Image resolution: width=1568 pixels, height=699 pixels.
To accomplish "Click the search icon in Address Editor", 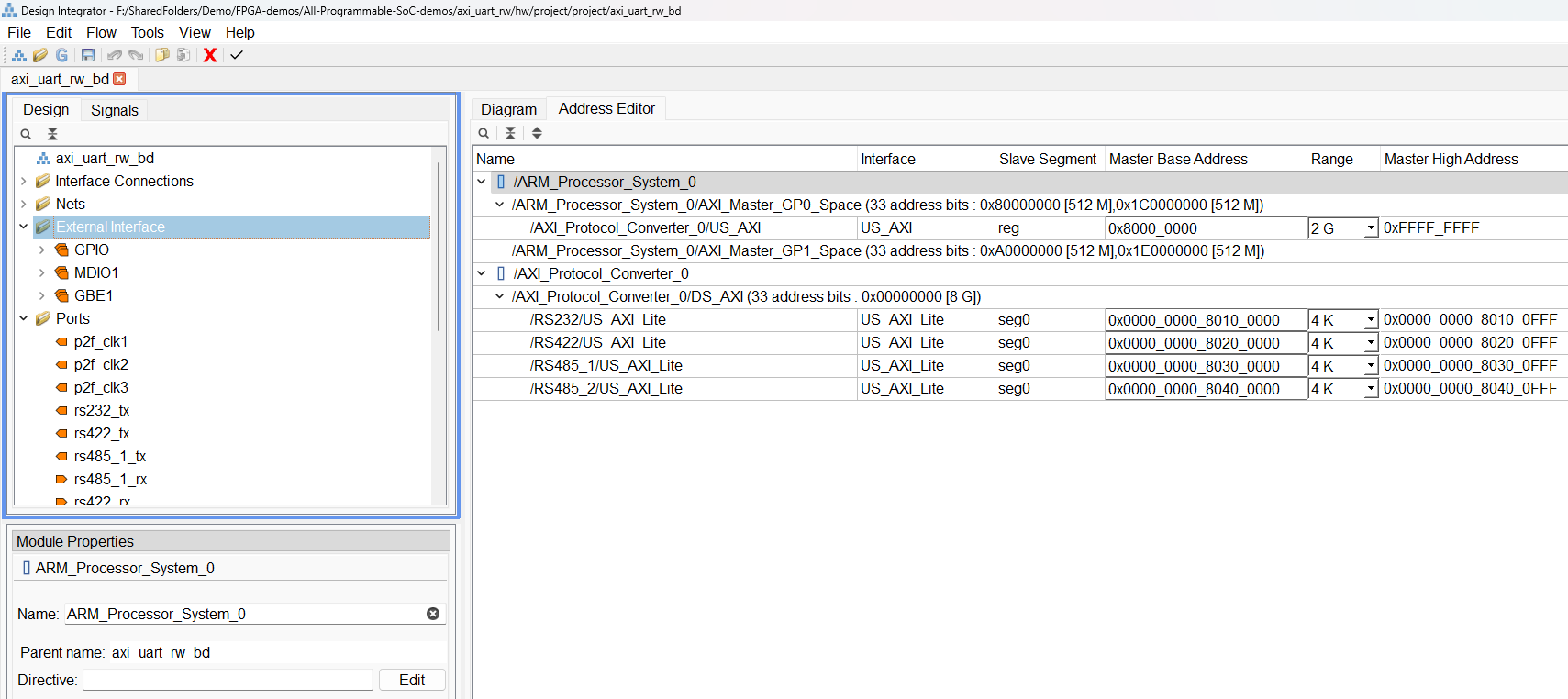I will [x=484, y=133].
